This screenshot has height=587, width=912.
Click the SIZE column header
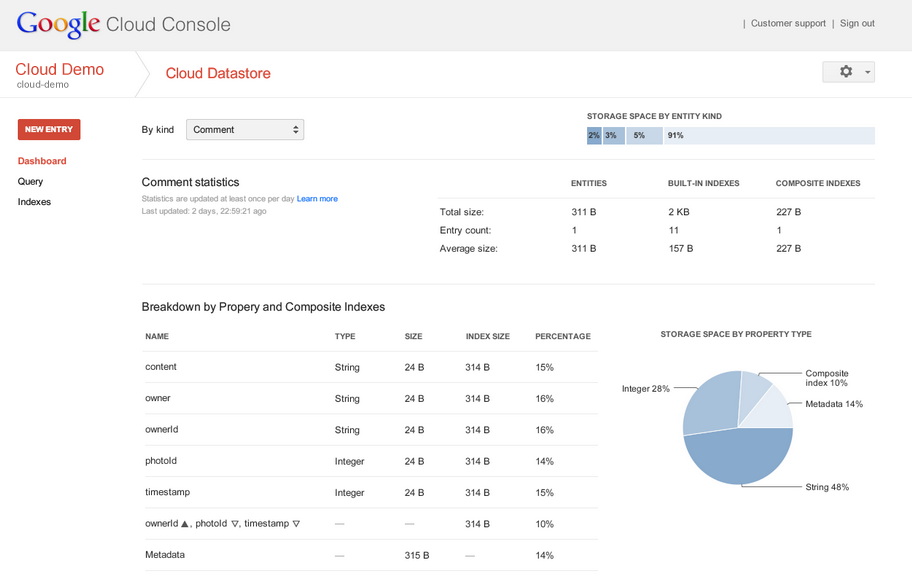414,336
